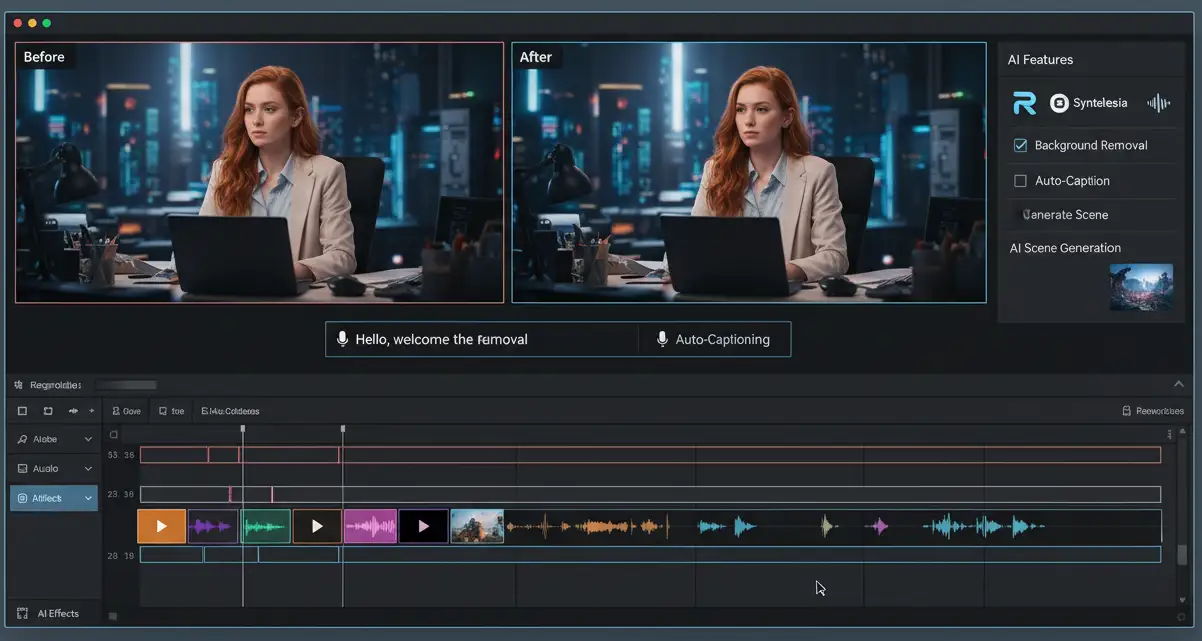Viewport: 1202px width, 641px height.
Task: Enable the Auto-Caption checkbox
Action: point(1020,180)
